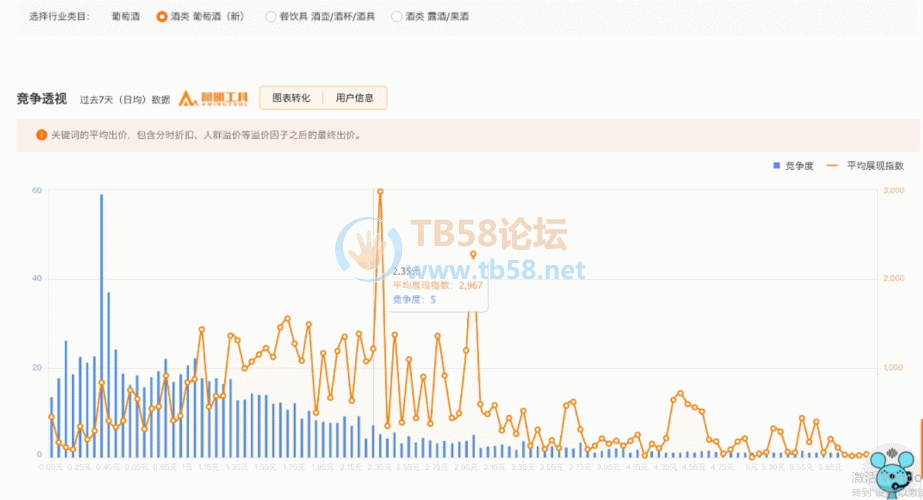Click the 3,000 right axis label
This screenshot has height=500, width=923.
click(893, 190)
